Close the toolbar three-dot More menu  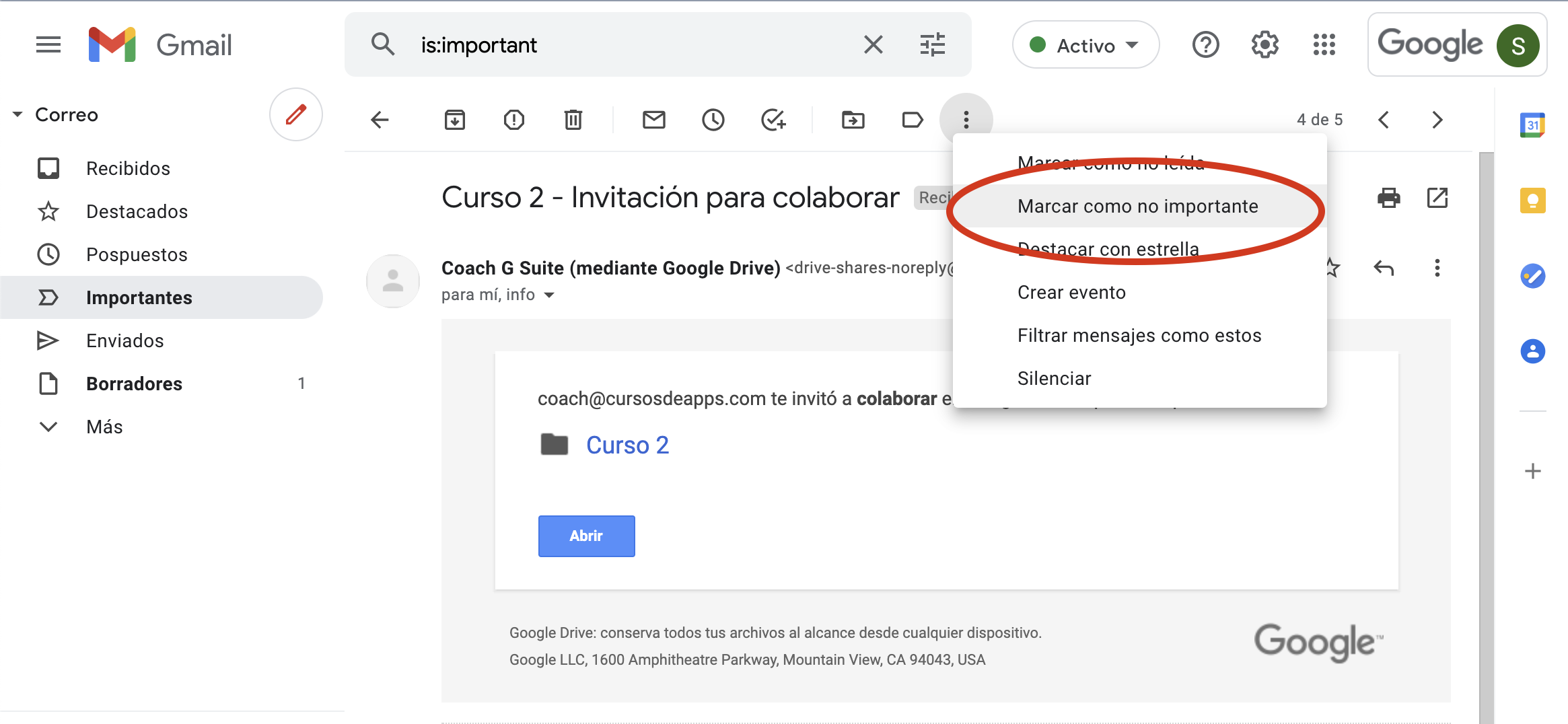[x=966, y=120]
